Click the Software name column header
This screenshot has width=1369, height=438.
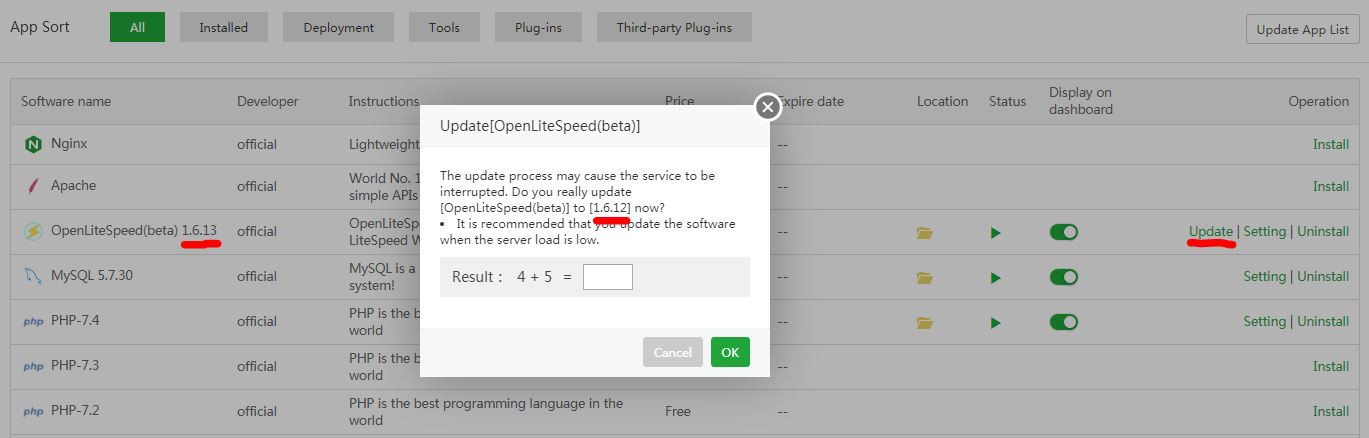pos(66,101)
